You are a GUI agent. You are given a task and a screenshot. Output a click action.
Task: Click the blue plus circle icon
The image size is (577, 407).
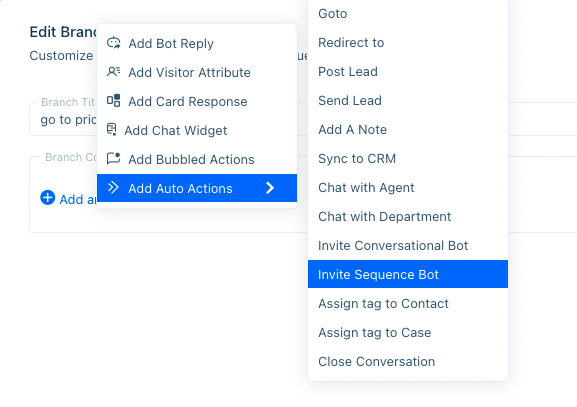tap(47, 198)
